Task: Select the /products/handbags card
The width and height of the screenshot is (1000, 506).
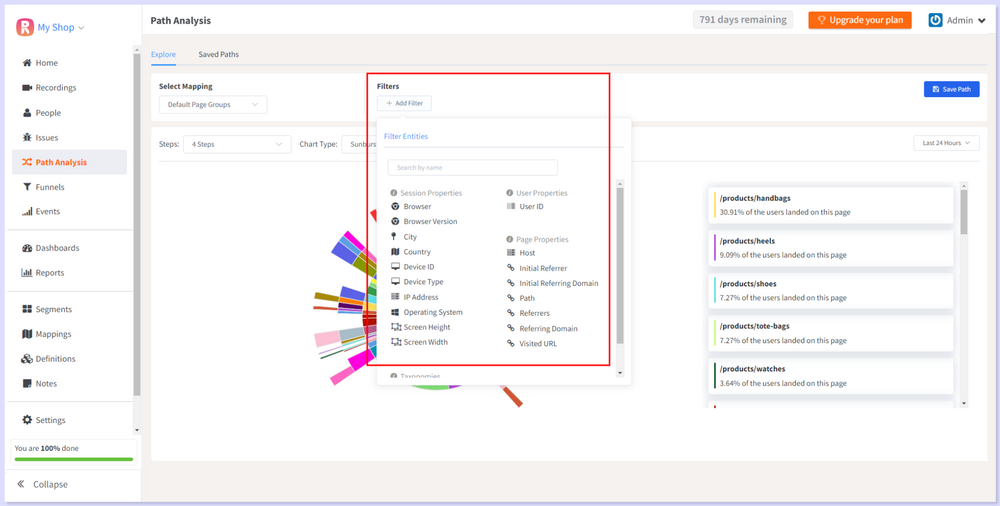Action: (x=830, y=205)
